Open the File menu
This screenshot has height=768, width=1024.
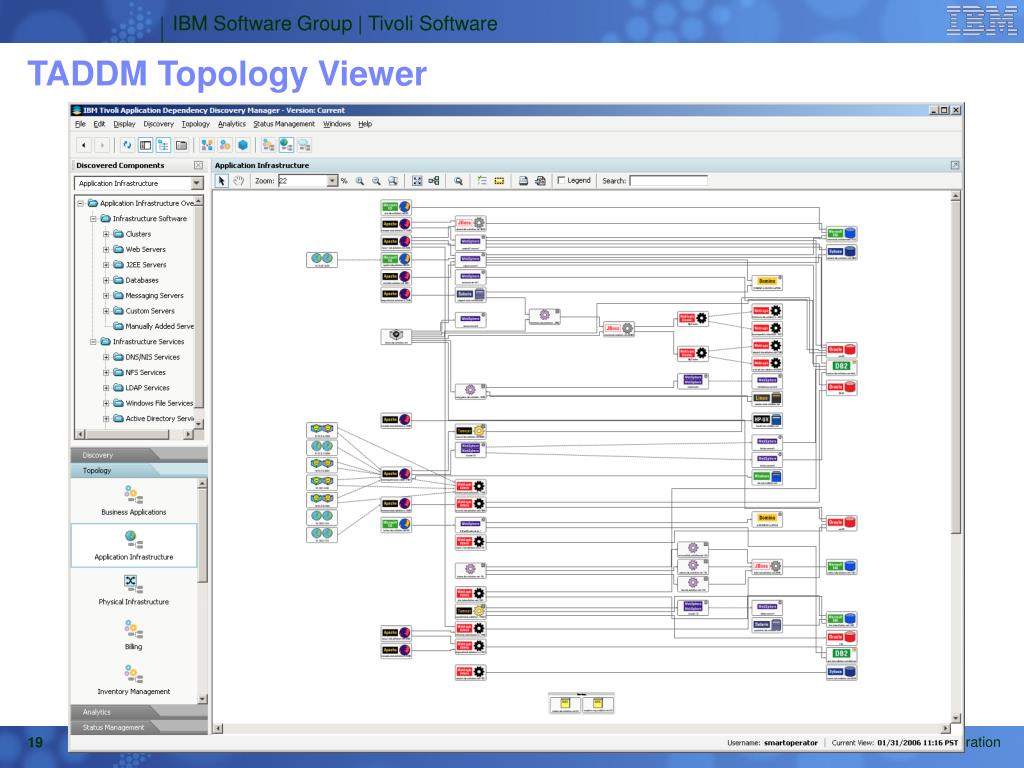pos(80,124)
